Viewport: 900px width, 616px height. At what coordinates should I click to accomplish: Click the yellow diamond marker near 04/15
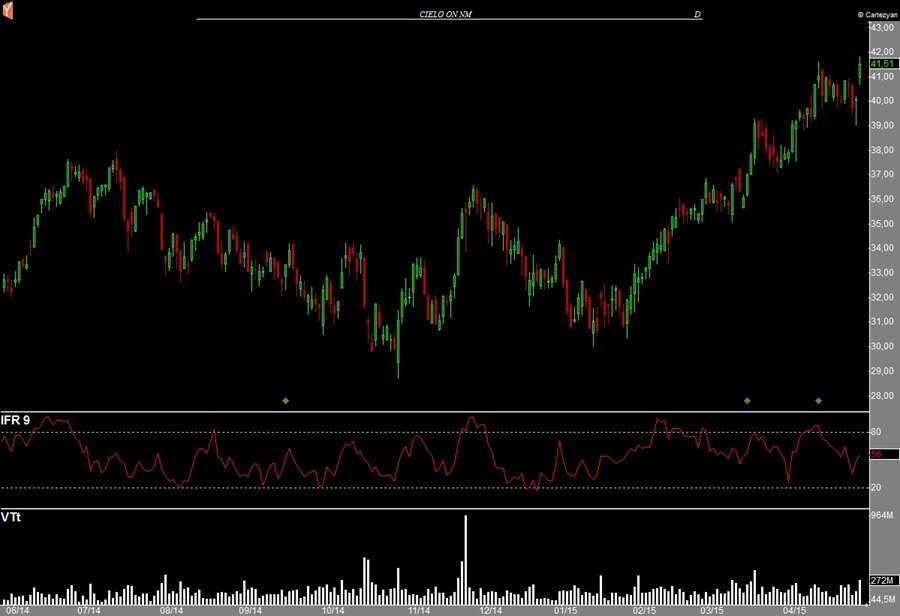818,401
